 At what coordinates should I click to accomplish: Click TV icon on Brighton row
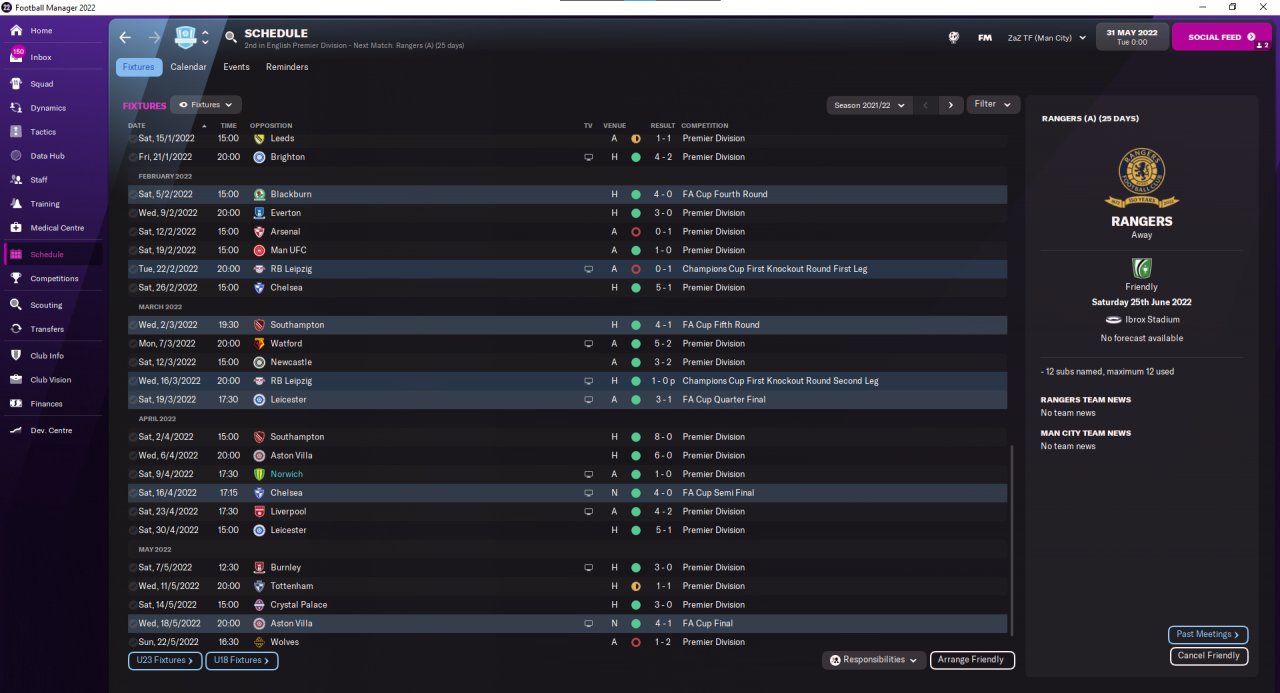[589, 157]
